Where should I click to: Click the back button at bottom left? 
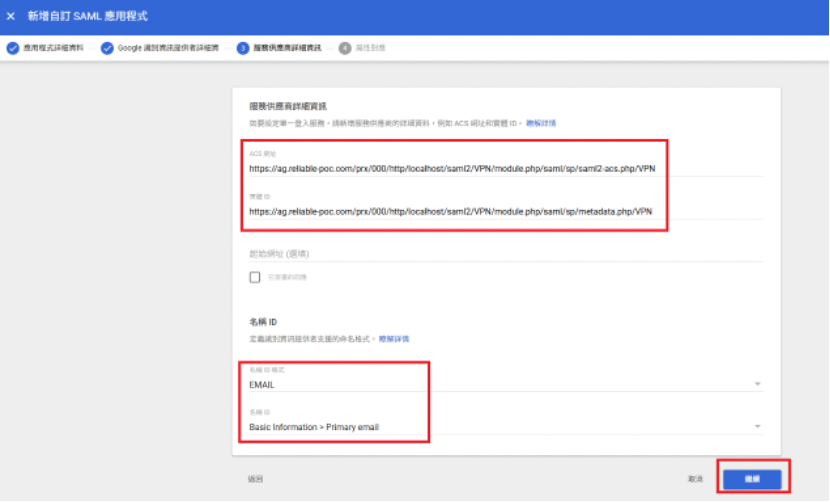click(x=255, y=479)
